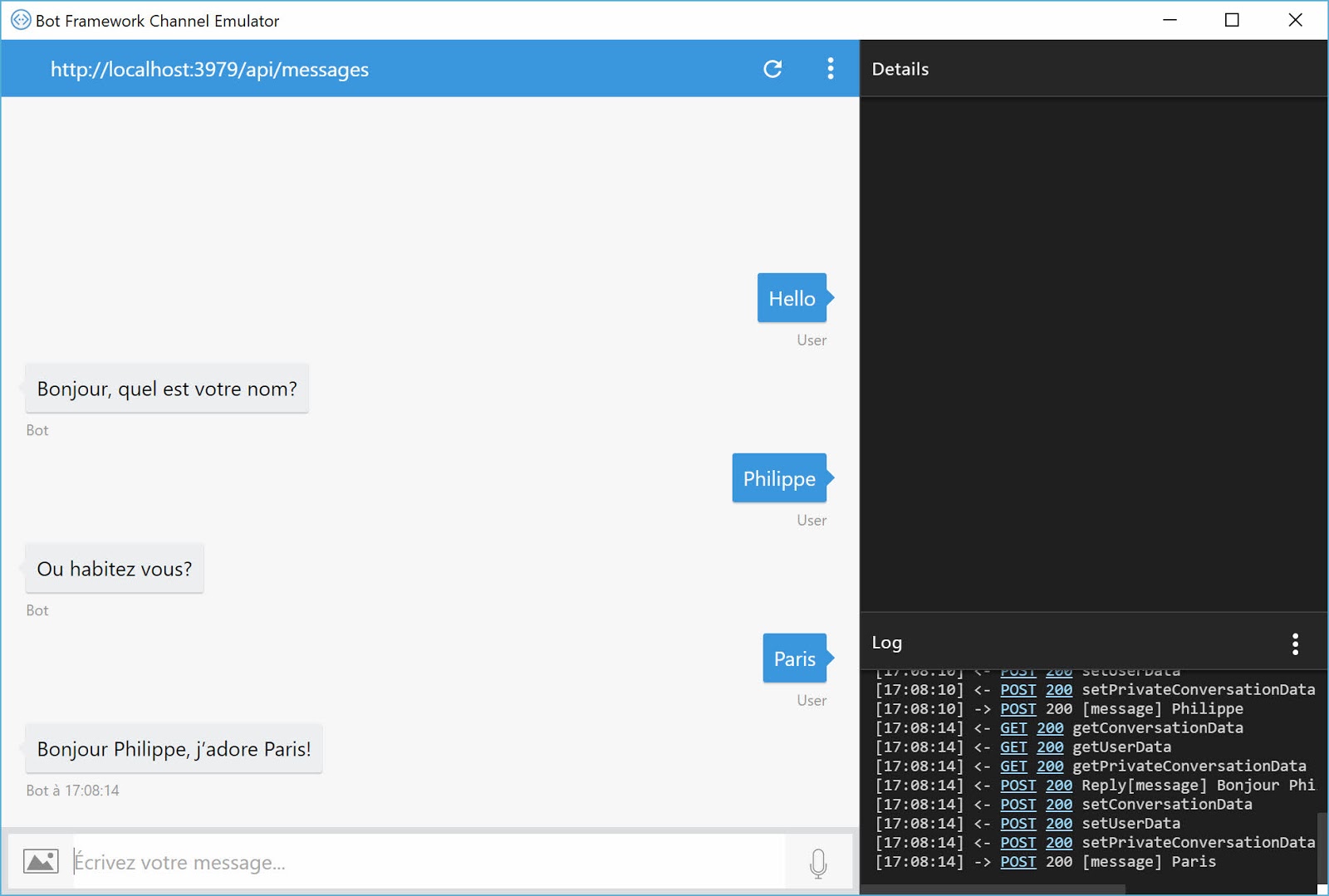Click the POST link for setPrivateConversationData
Screen dimensions: 1329x896
point(1018,689)
